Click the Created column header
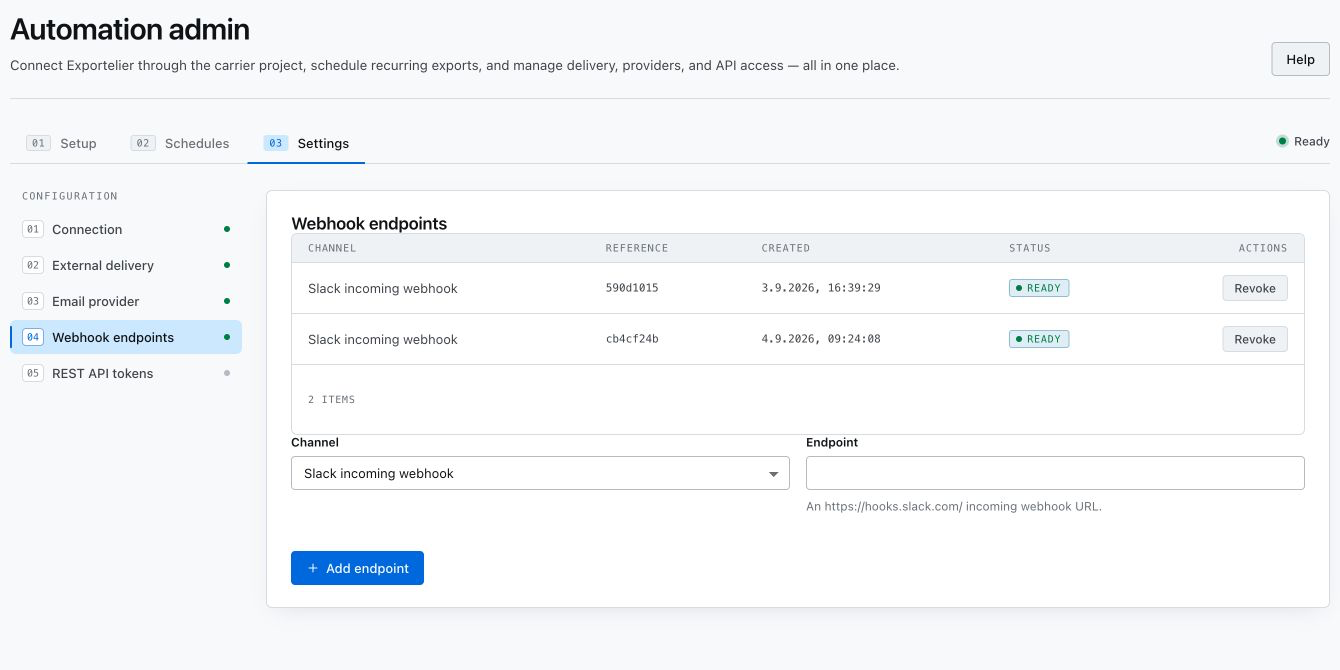The image size is (1340, 670). [786, 248]
